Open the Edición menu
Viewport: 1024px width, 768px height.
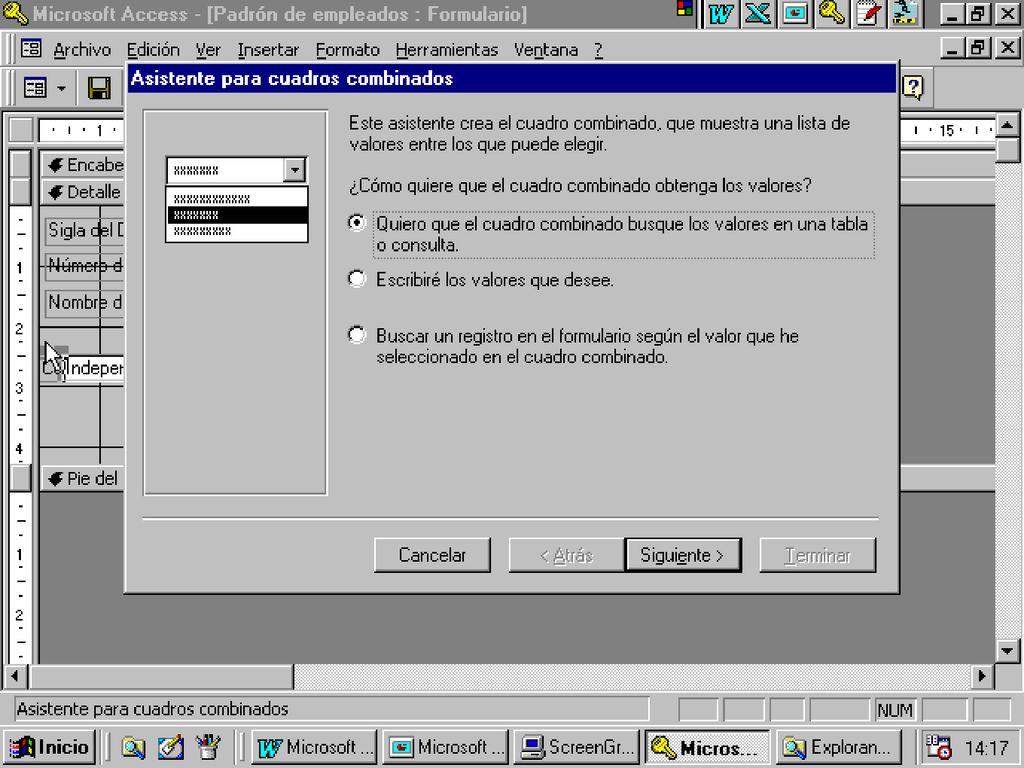click(153, 50)
